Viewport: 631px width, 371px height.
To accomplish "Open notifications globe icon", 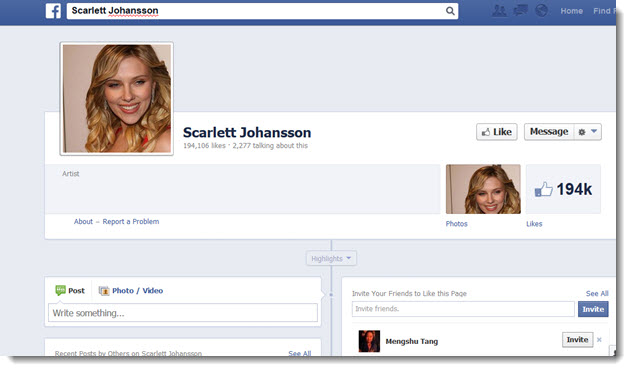I will (x=542, y=10).
